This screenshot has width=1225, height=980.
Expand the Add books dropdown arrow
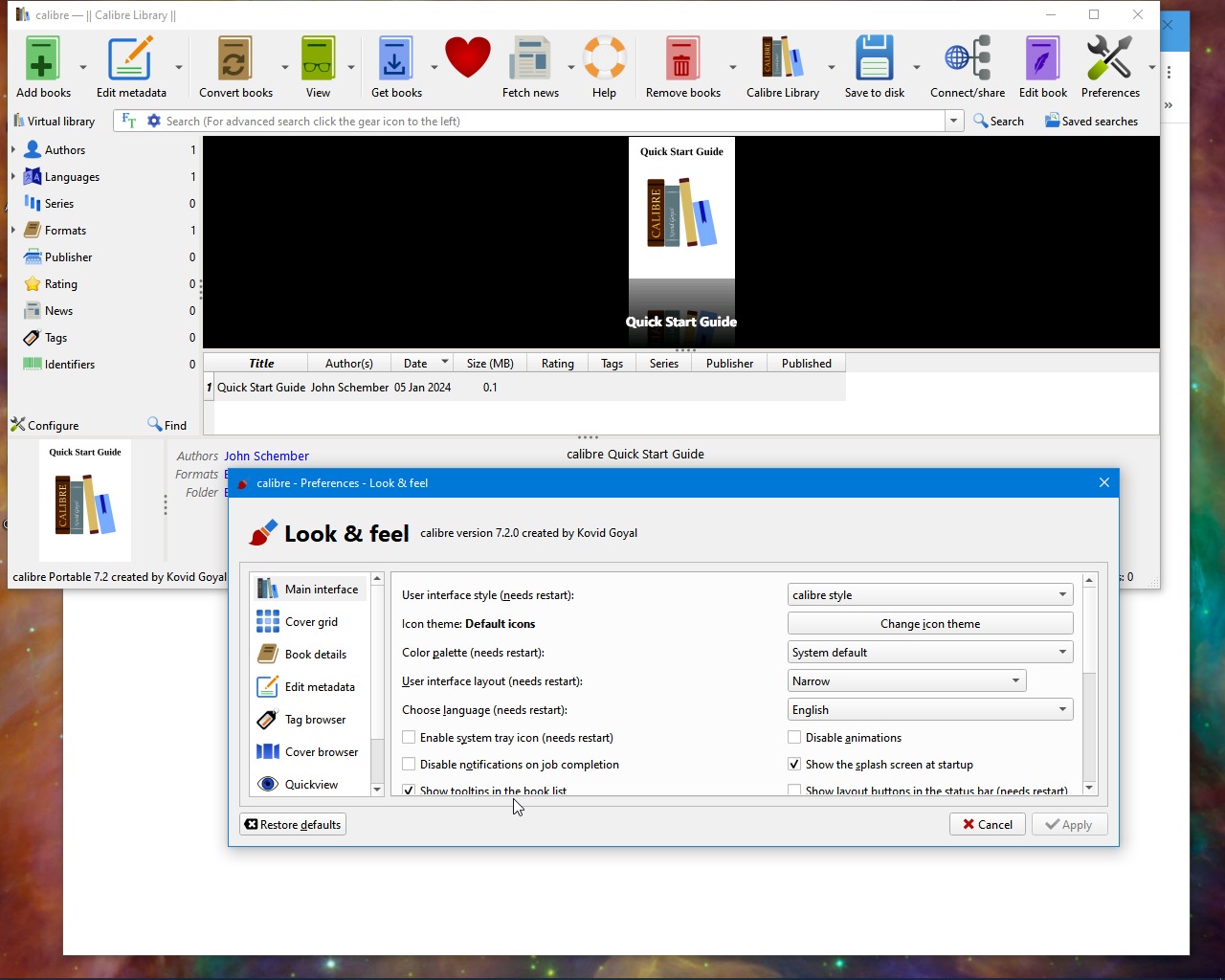[x=83, y=67]
